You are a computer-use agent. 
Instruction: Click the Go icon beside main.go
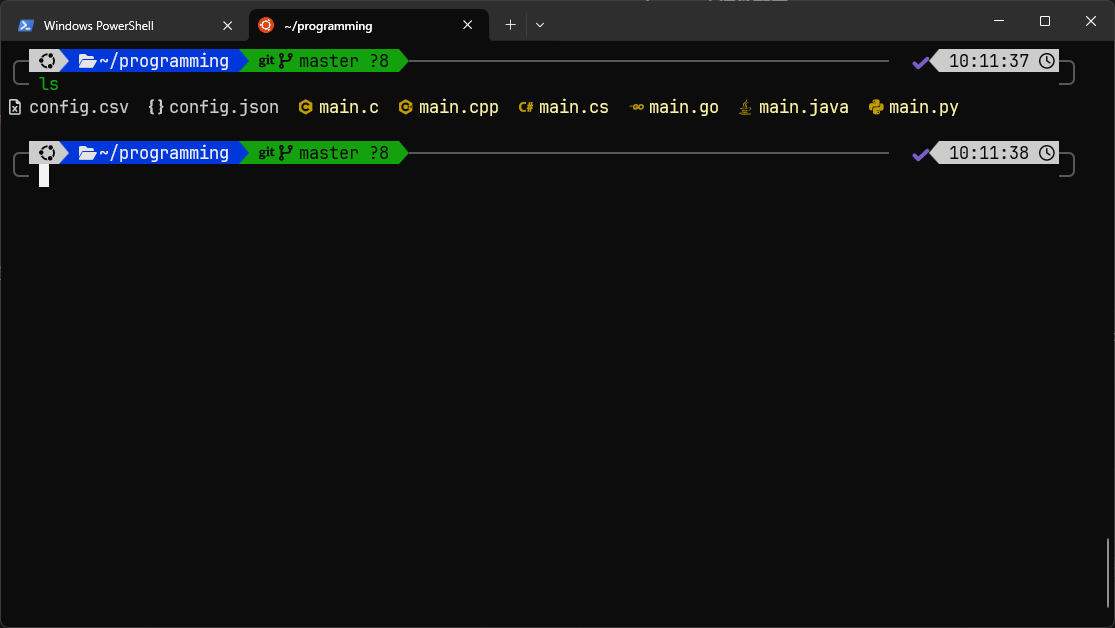(636, 107)
